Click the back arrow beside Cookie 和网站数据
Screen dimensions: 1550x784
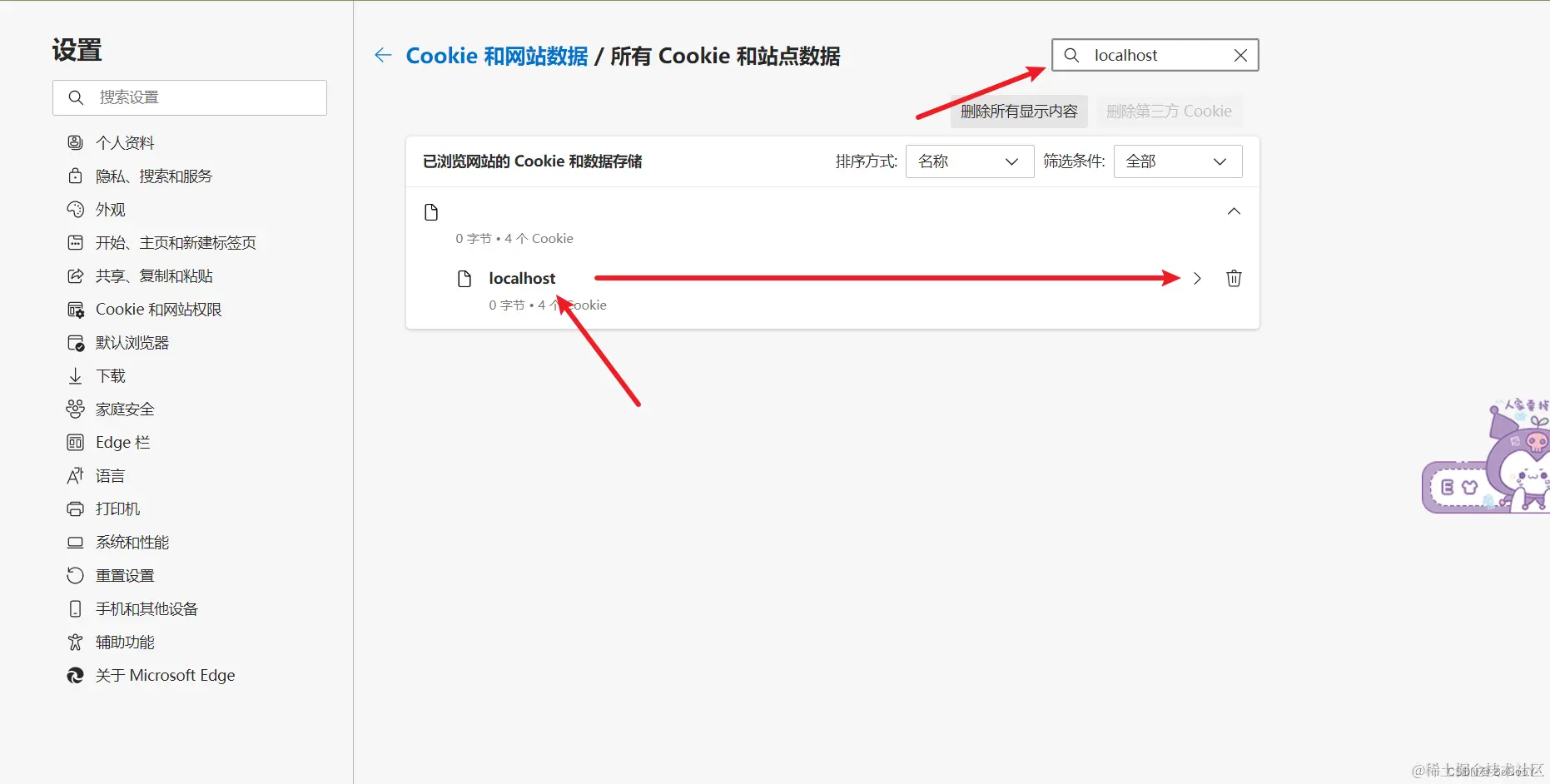coord(383,56)
